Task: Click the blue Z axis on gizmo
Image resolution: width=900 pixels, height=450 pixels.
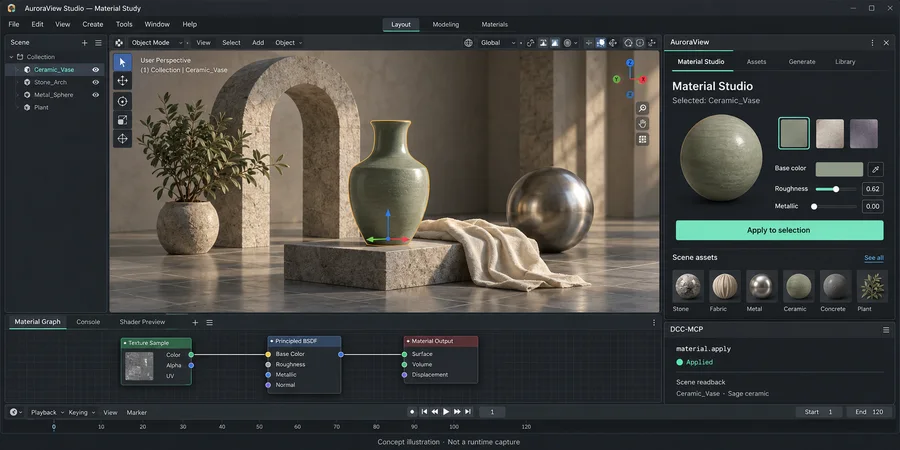Action: pyautogui.click(x=630, y=63)
